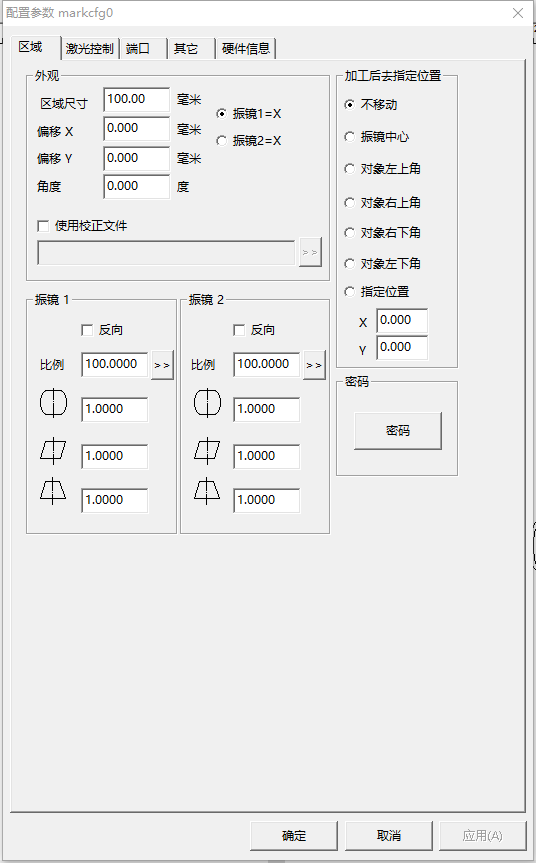Click the barrel distortion icon in 振镜 1
Screen dimensions: 536x863
[53, 403]
